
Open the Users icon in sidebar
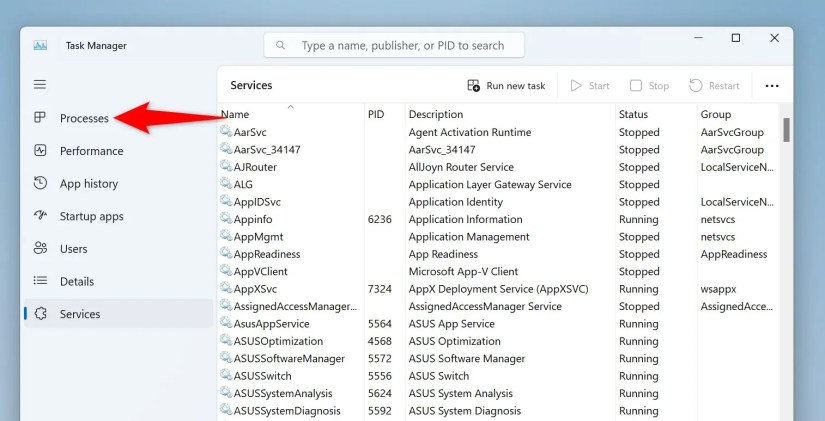pyautogui.click(x=40, y=248)
